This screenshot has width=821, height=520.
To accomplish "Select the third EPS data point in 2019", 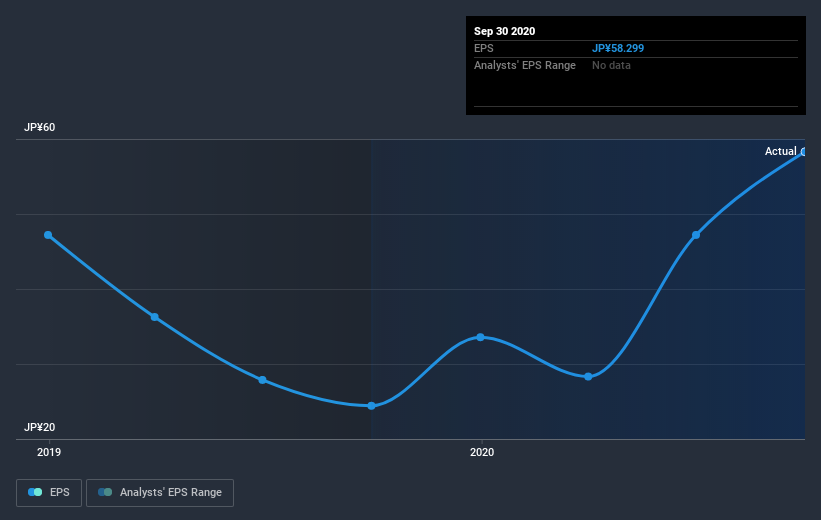I will point(262,380).
